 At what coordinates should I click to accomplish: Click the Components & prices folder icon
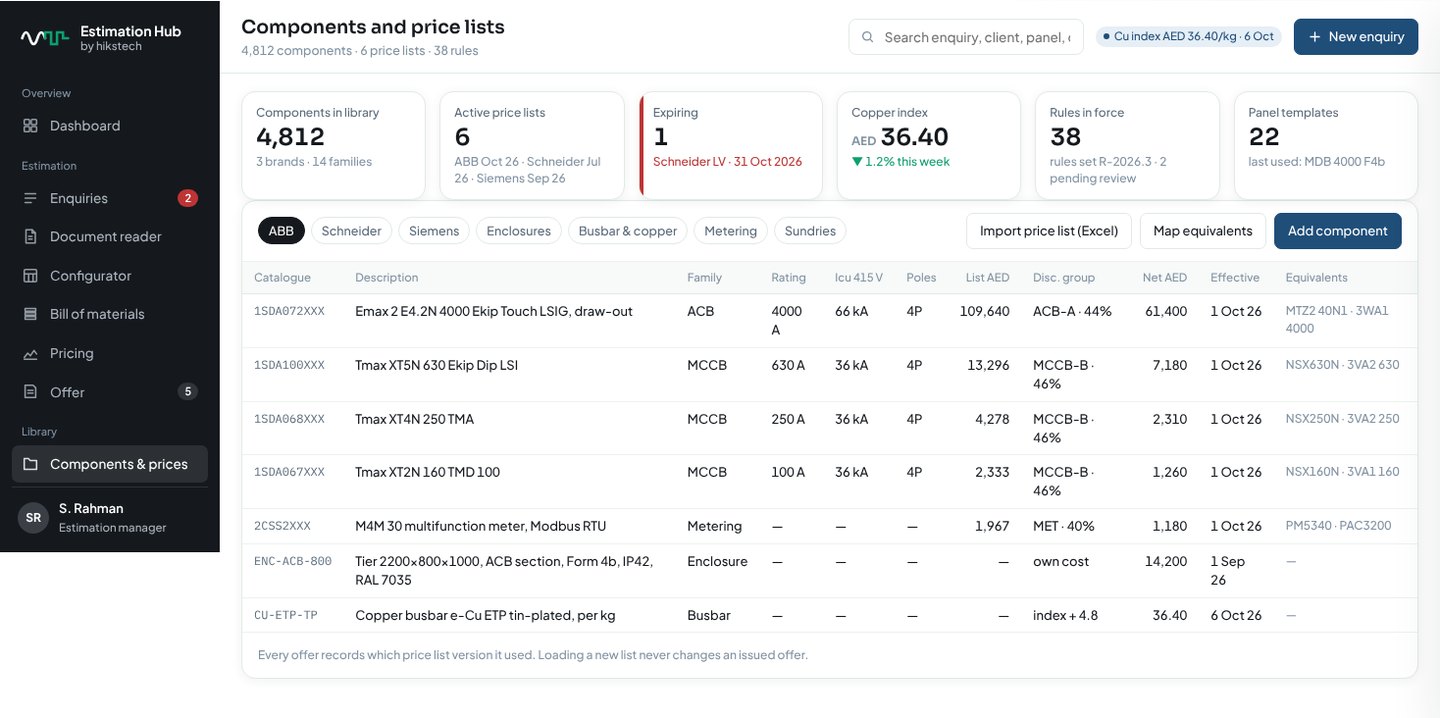(x=30, y=464)
